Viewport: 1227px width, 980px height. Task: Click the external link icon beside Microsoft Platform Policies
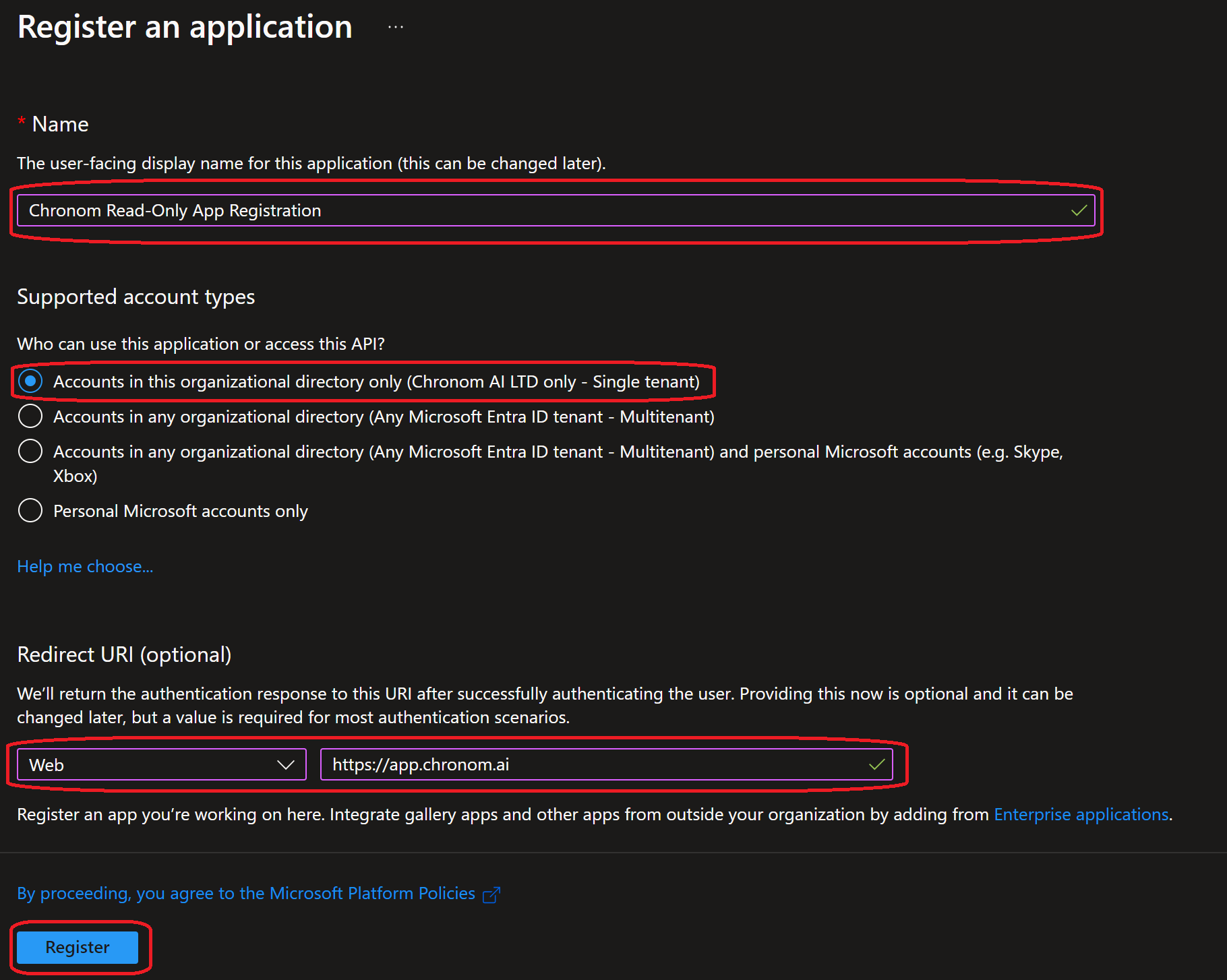491,894
